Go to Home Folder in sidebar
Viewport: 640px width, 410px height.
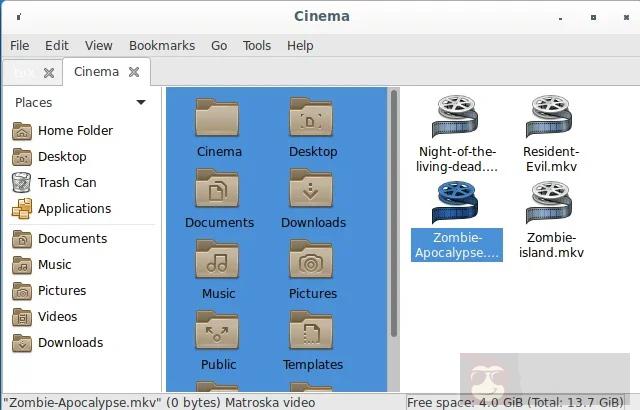(x=75, y=131)
